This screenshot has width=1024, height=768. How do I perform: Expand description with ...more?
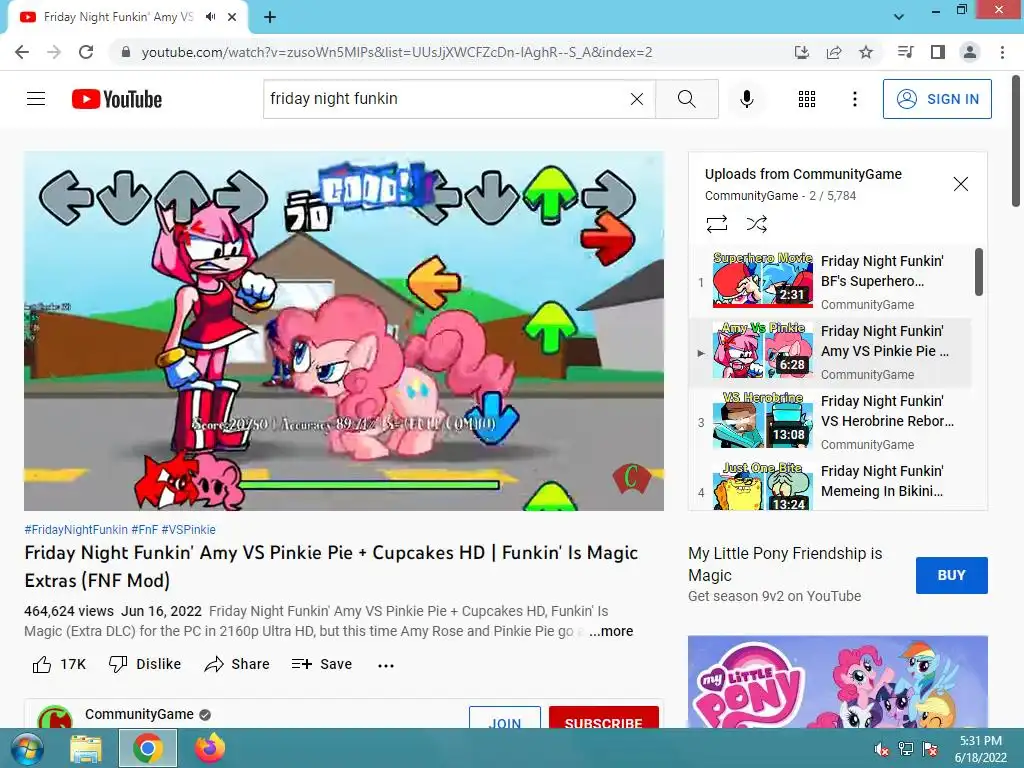pyautogui.click(x=611, y=632)
